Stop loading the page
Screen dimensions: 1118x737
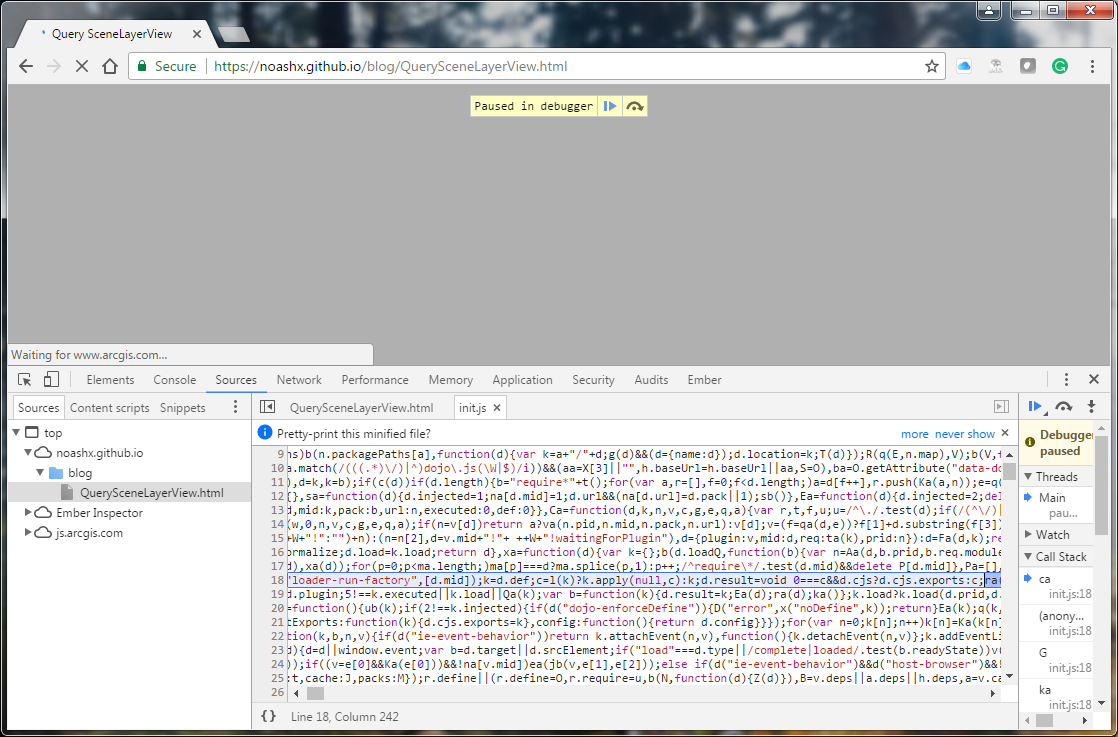(82, 66)
